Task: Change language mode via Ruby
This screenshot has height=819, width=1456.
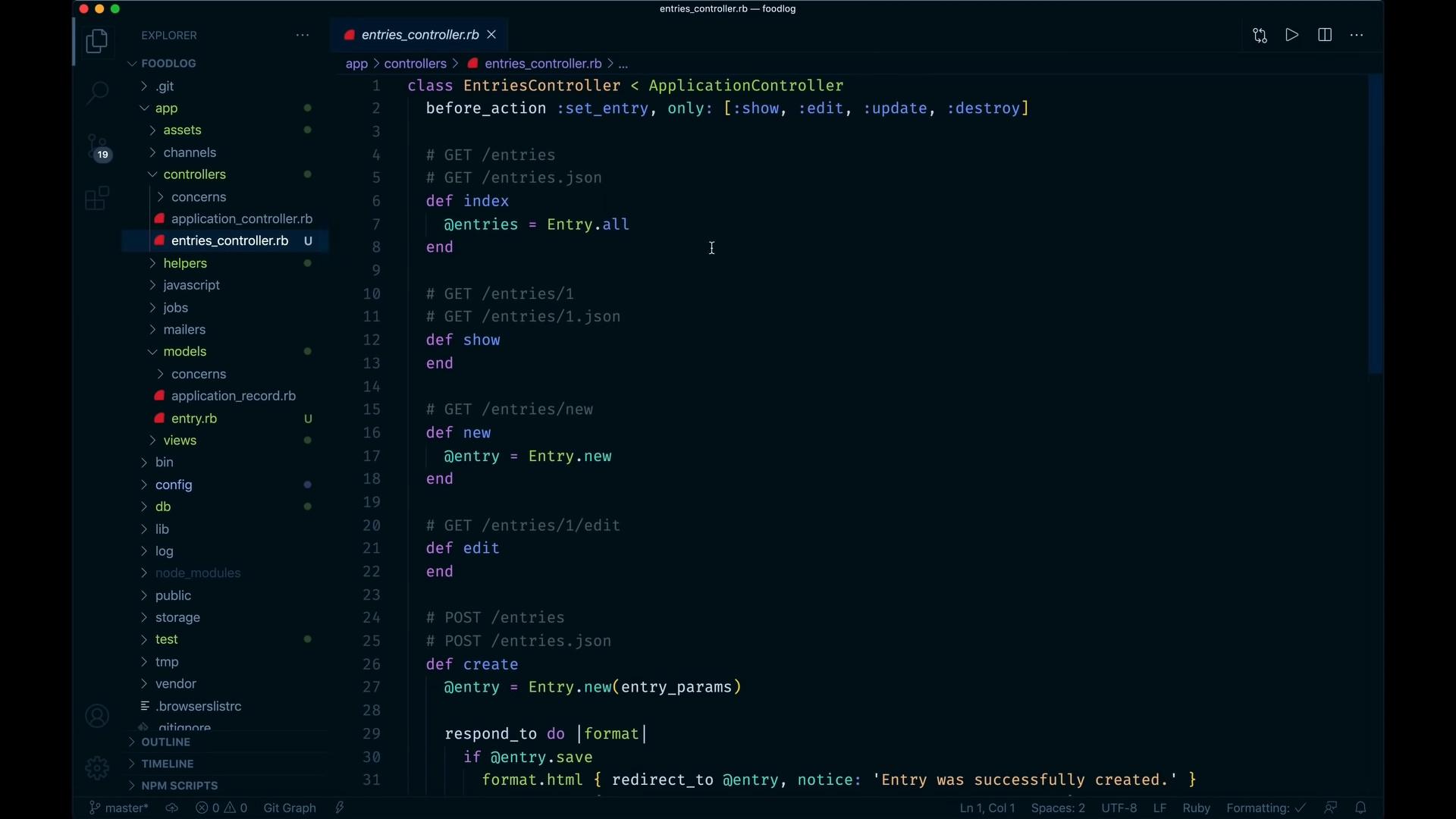Action: pyautogui.click(x=1197, y=809)
